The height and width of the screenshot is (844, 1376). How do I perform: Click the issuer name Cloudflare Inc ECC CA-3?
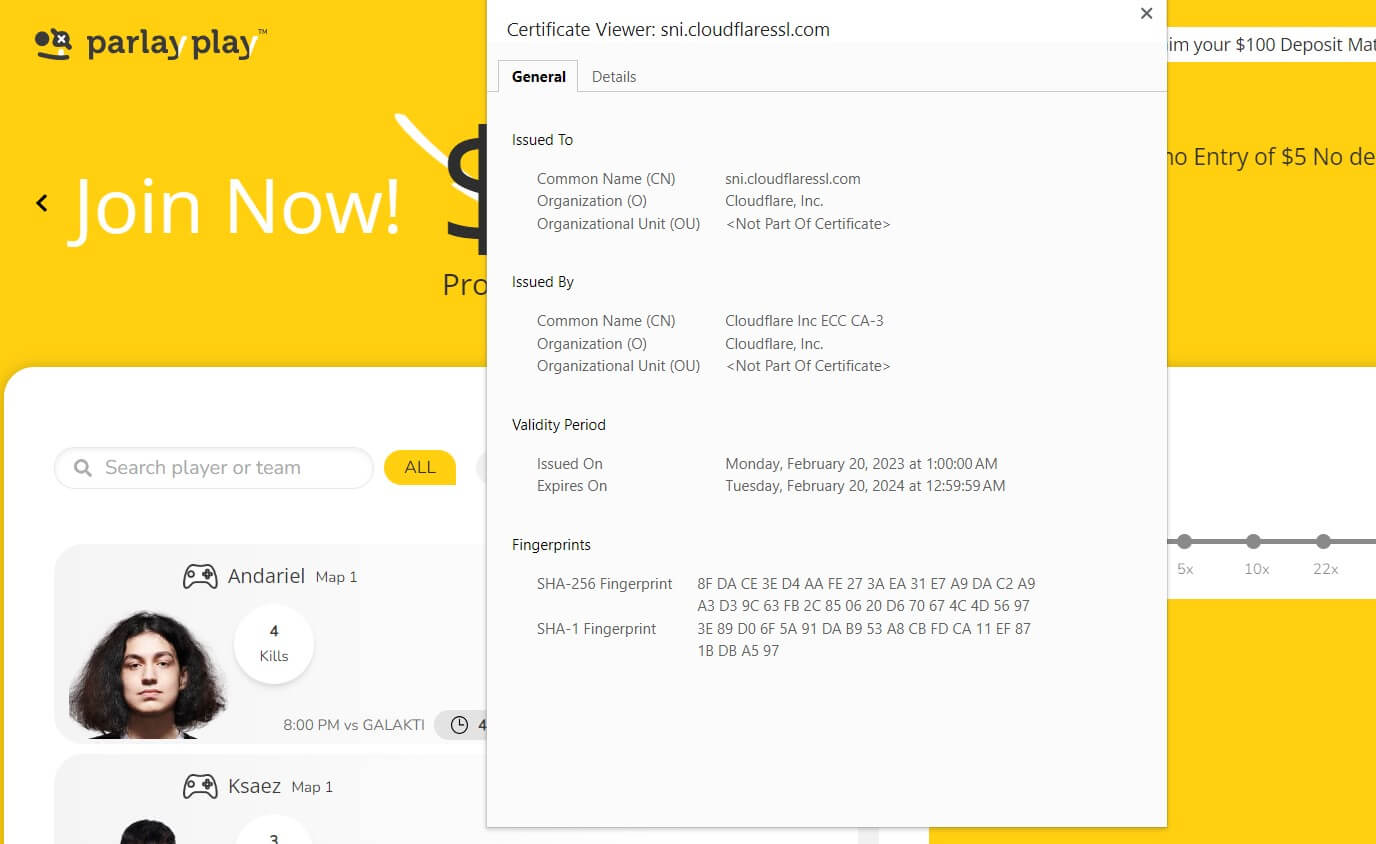point(804,321)
